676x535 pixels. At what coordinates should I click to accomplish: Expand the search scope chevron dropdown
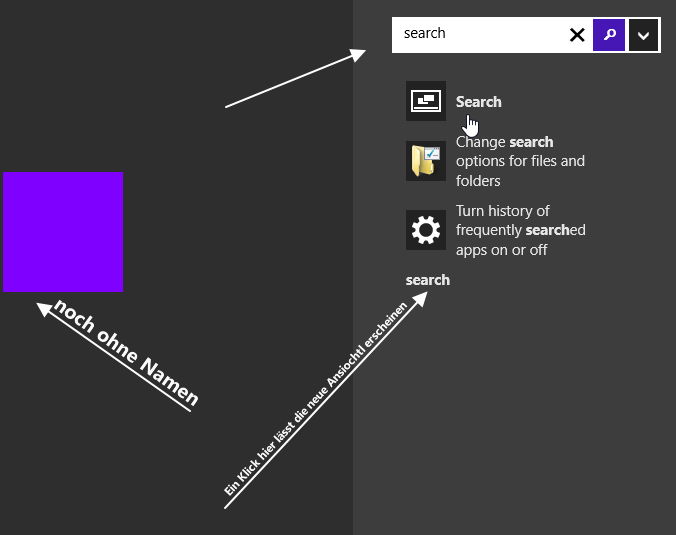(643, 35)
